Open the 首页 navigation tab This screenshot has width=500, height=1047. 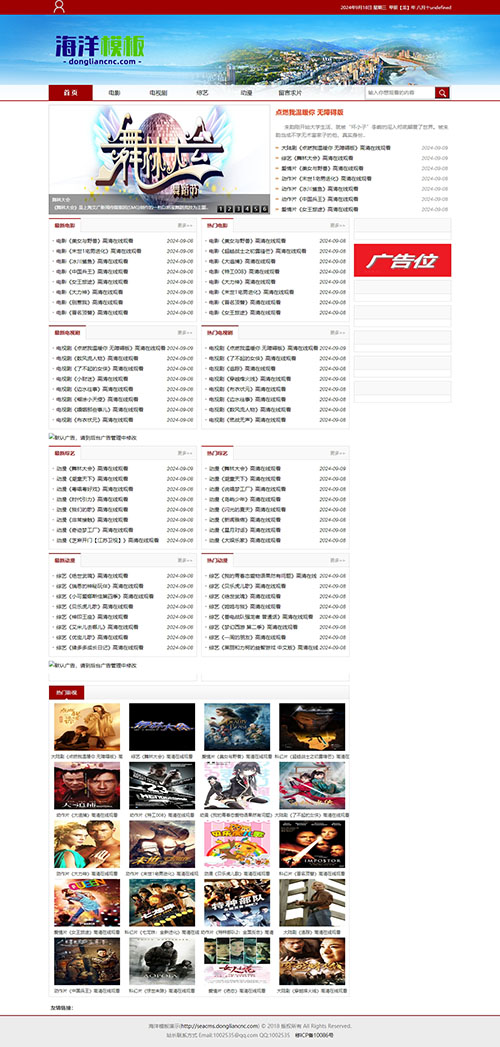tap(71, 93)
